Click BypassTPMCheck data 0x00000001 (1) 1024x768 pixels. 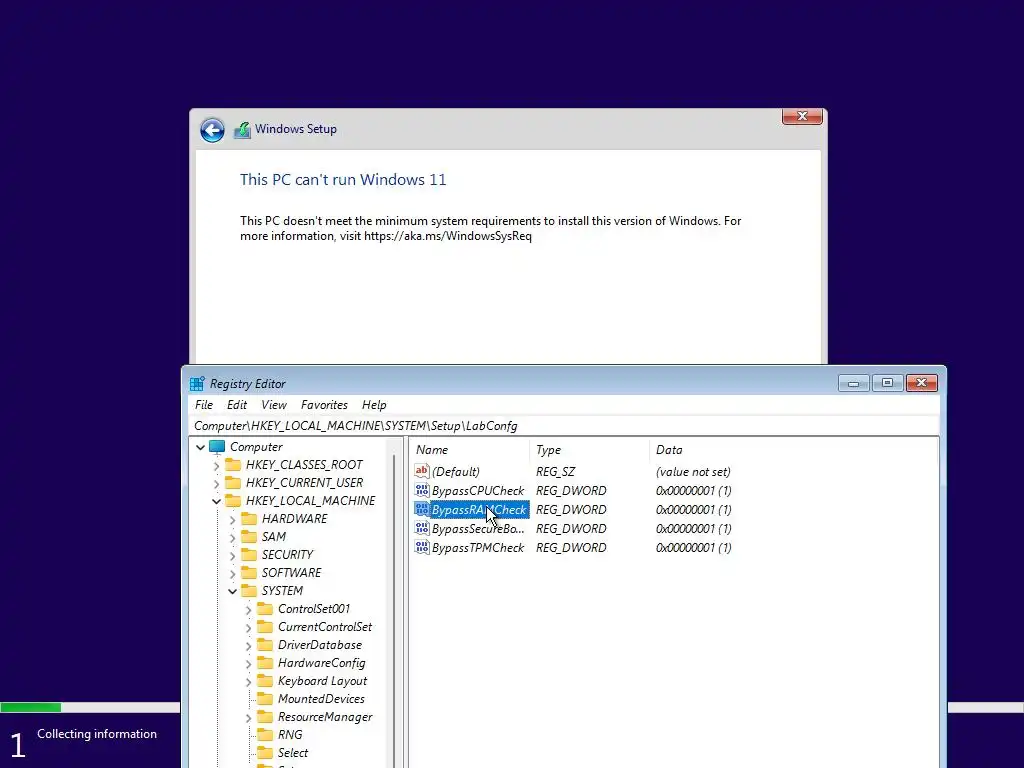point(693,547)
